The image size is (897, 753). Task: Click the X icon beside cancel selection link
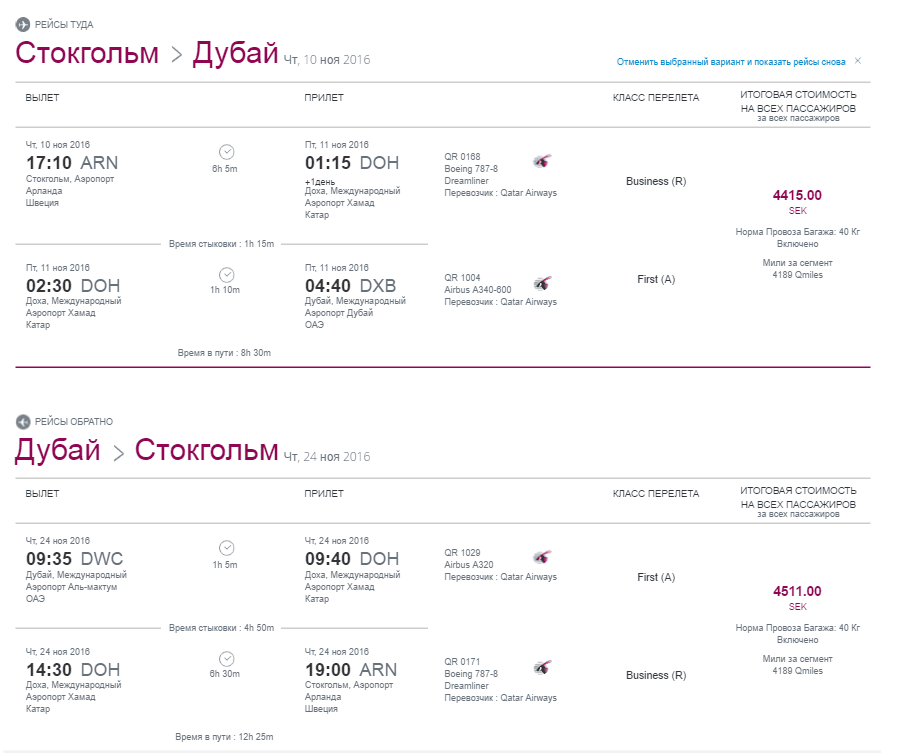858,61
